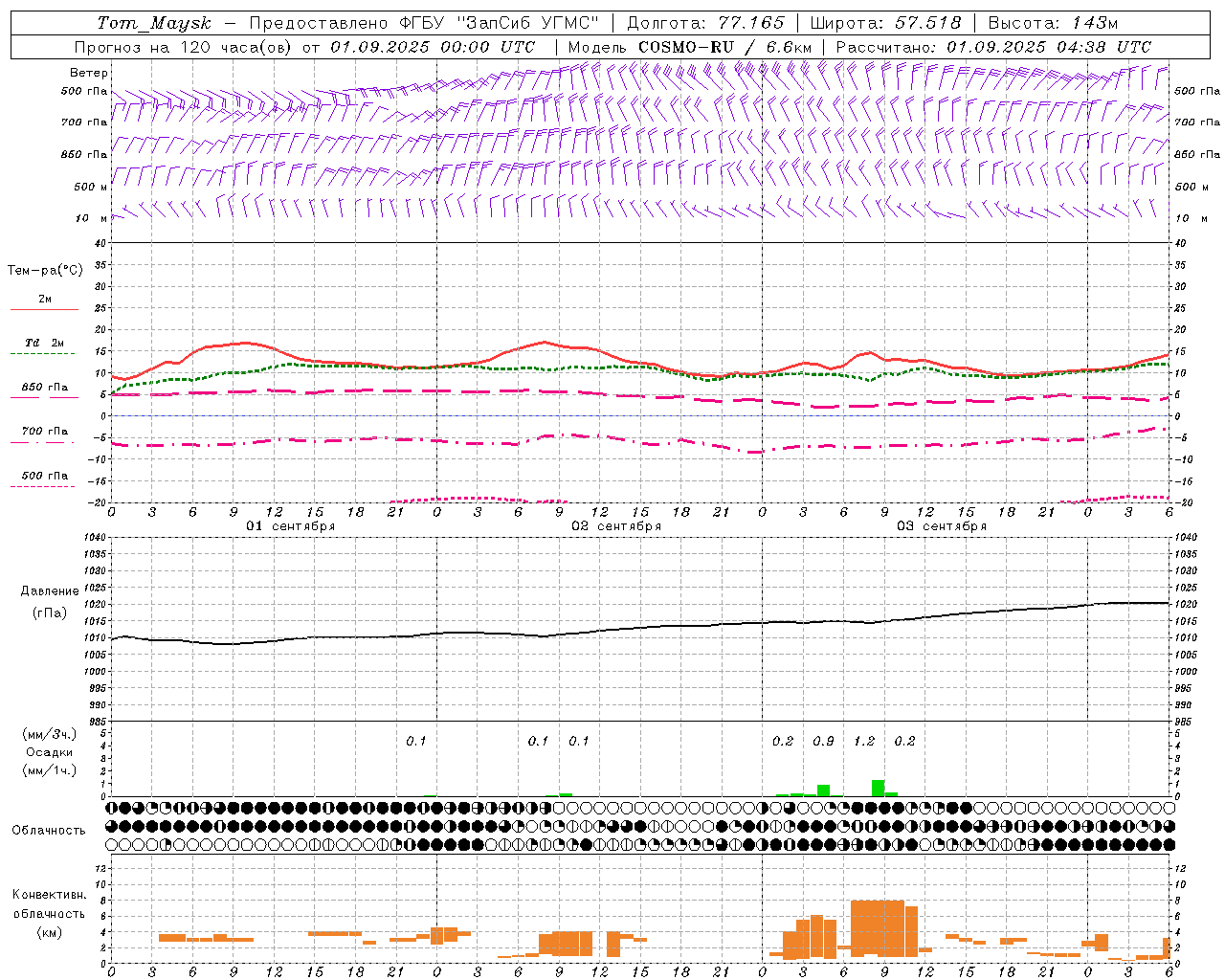Select the 'ЗапСиб УГМС' provider text
The height and width of the screenshot is (980, 1225).
point(528,23)
